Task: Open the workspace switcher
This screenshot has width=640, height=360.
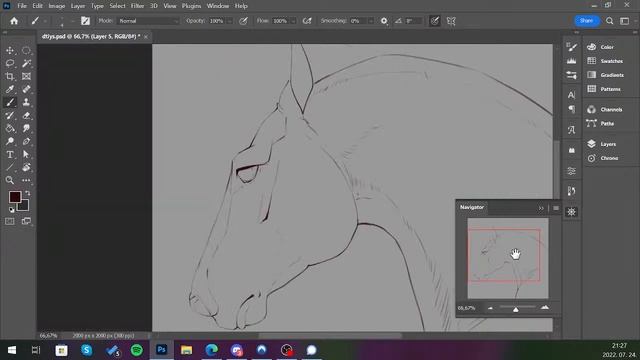Action: coord(625,21)
